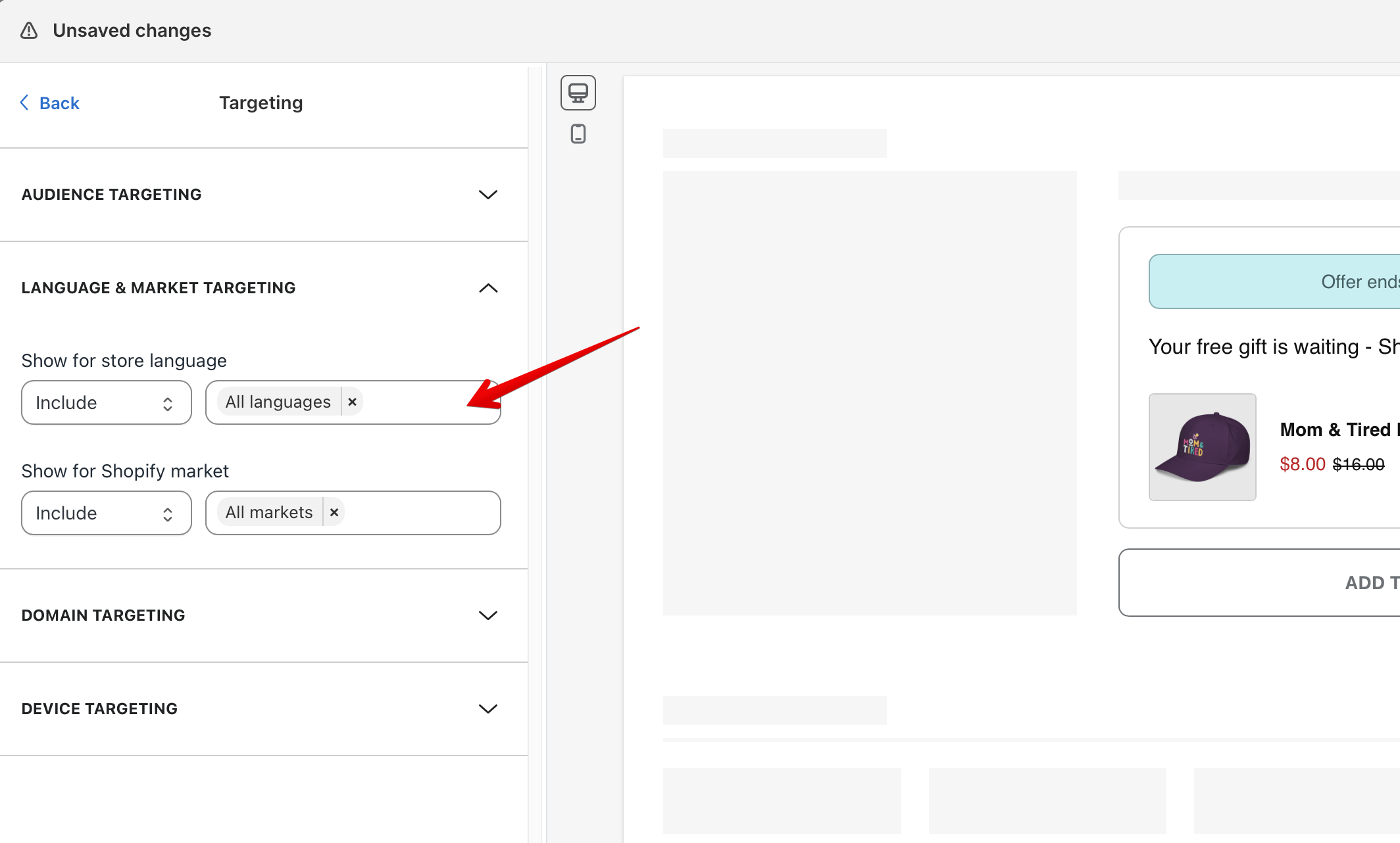Click the Mom & Tired product title
Screen dimensions: 1400x843
1336,429
